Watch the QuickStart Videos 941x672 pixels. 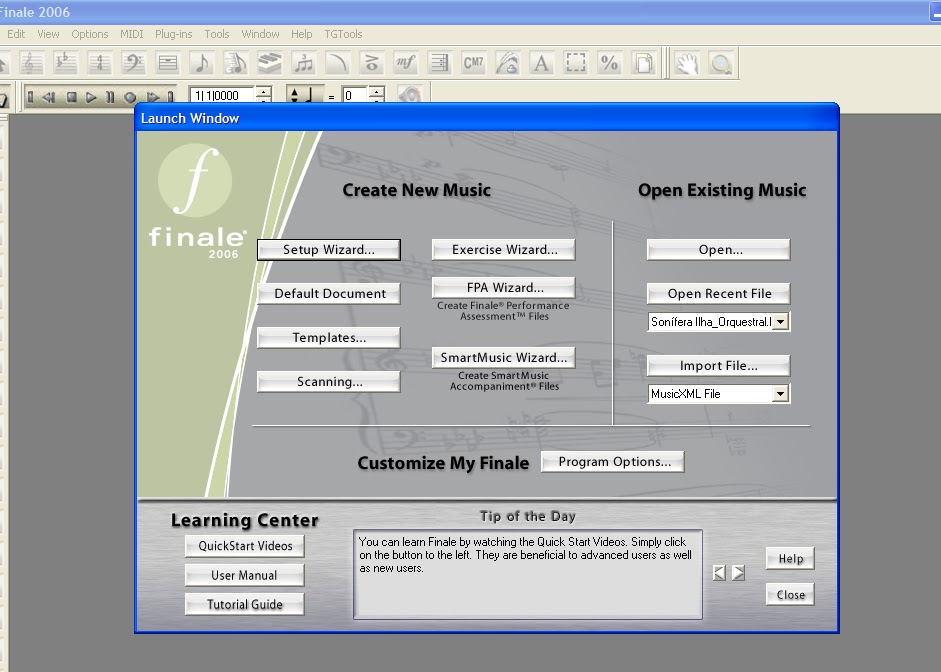(245, 546)
